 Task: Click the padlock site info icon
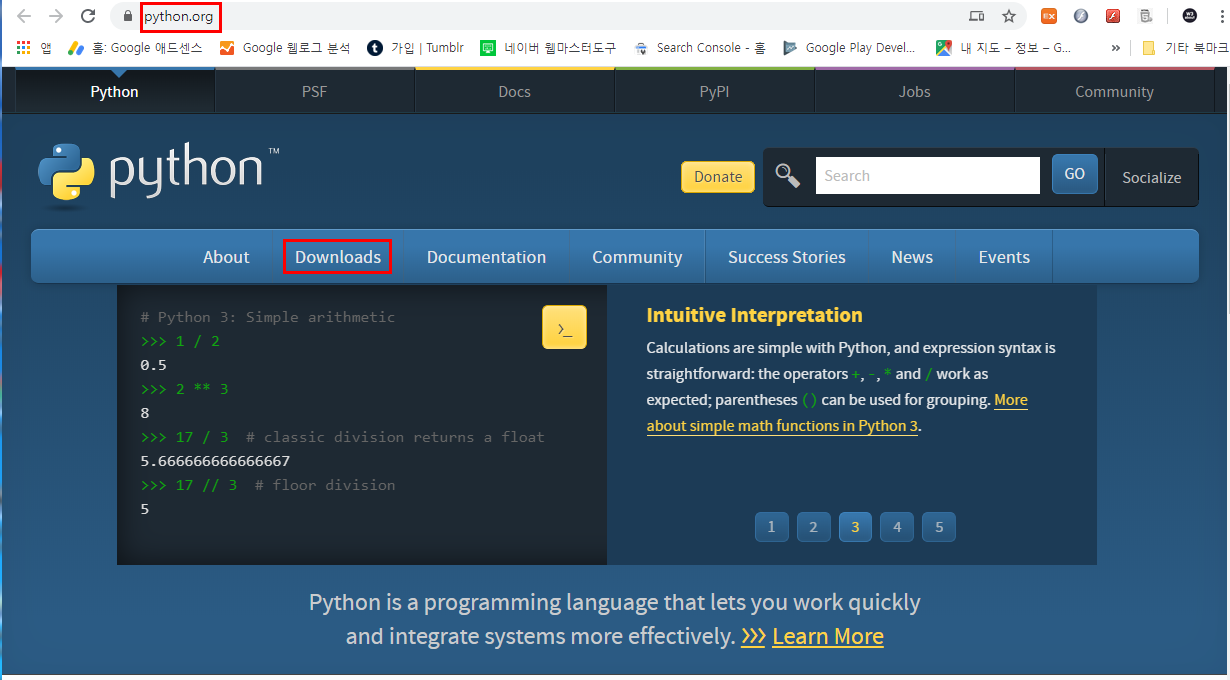point(127,16)
